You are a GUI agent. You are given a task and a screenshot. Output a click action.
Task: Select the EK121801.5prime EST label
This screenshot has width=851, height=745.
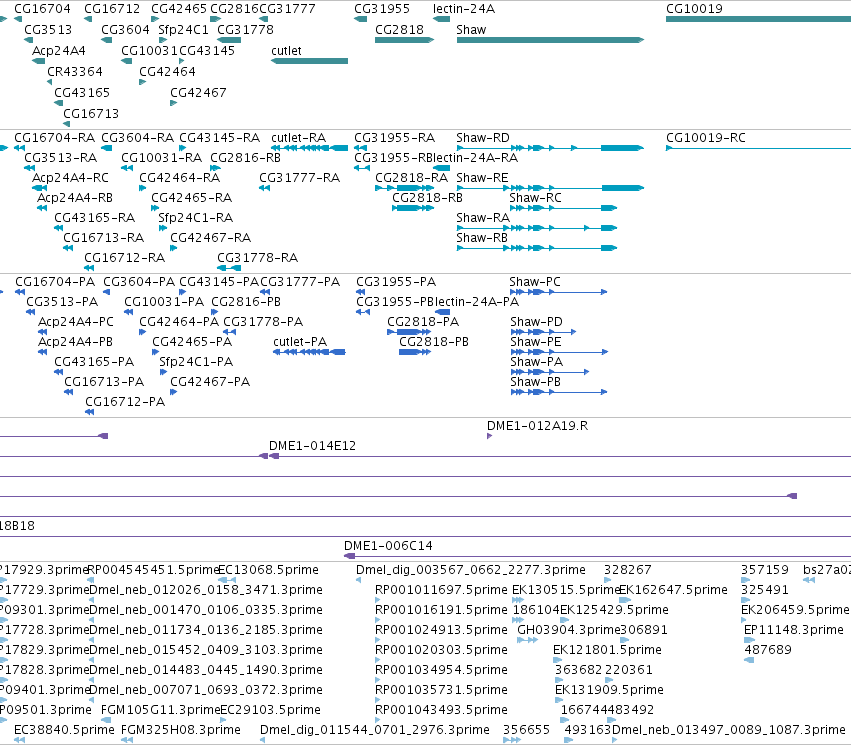tap(607, 650)
